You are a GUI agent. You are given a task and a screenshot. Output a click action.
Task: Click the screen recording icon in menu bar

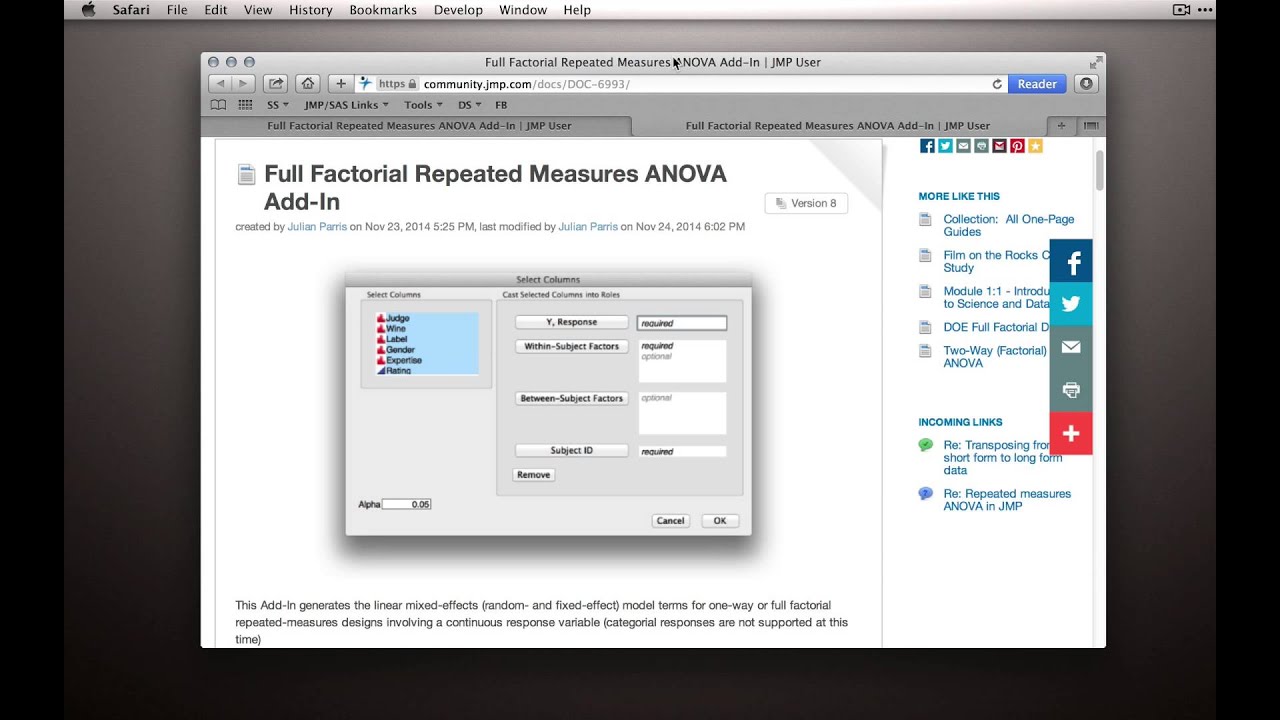1181,10
